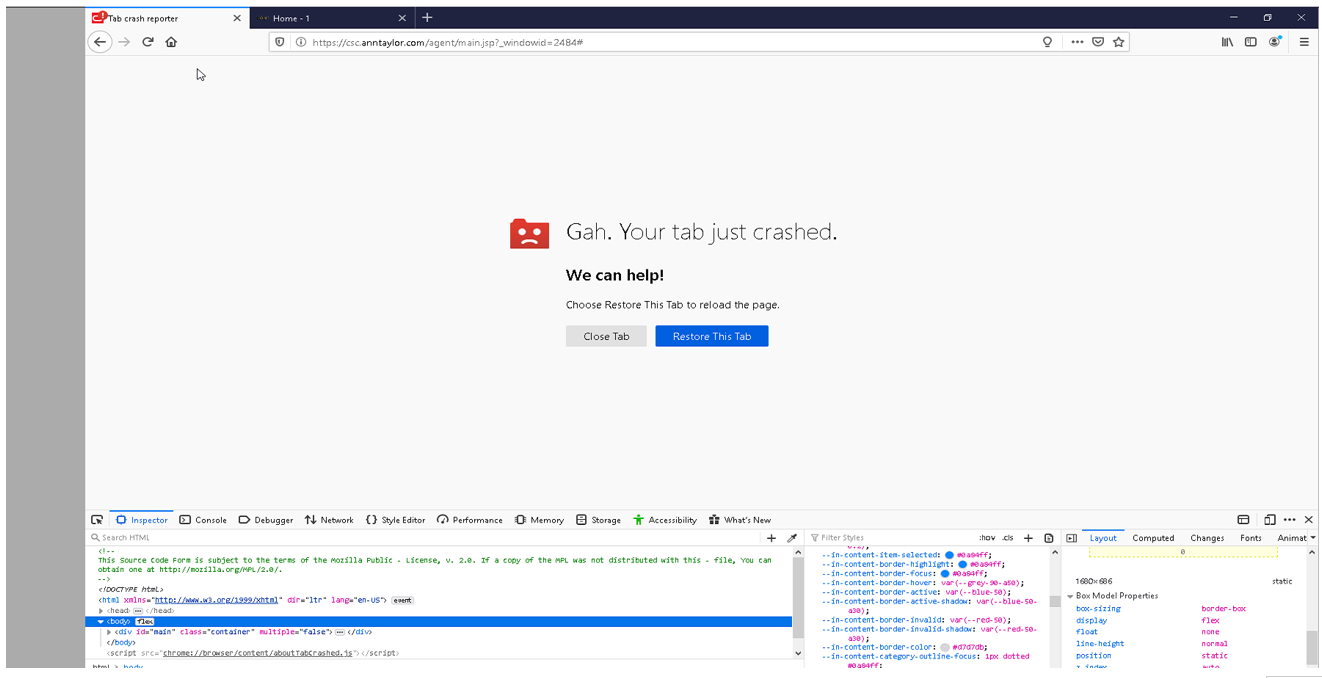Viewport: 1322px width, 678px height.
Task: Open the sidebar tabs overflow dropdown
Action: coord(1312,538)
